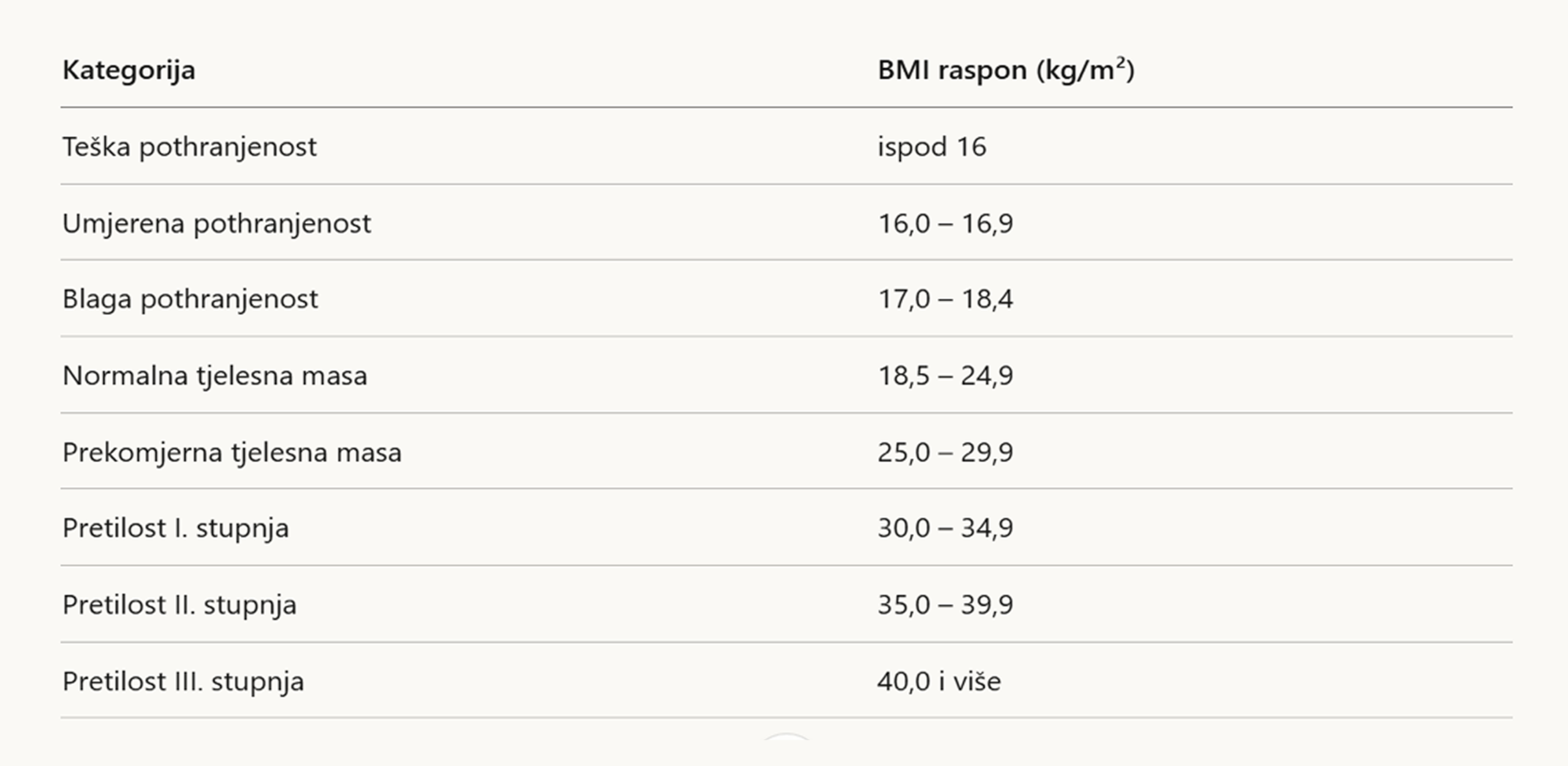Screen dimensions: 1568x766
Task: Select the 'ispod 16' value
Action: coord(932,148)
